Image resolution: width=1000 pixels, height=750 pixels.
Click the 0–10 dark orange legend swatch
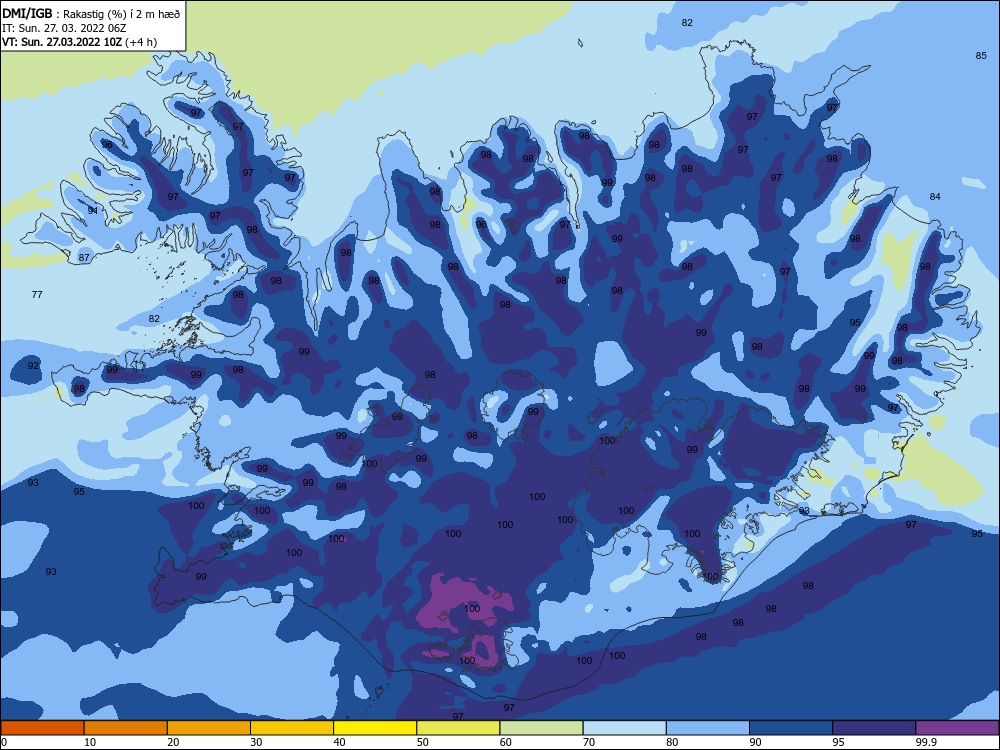[42, 728]
